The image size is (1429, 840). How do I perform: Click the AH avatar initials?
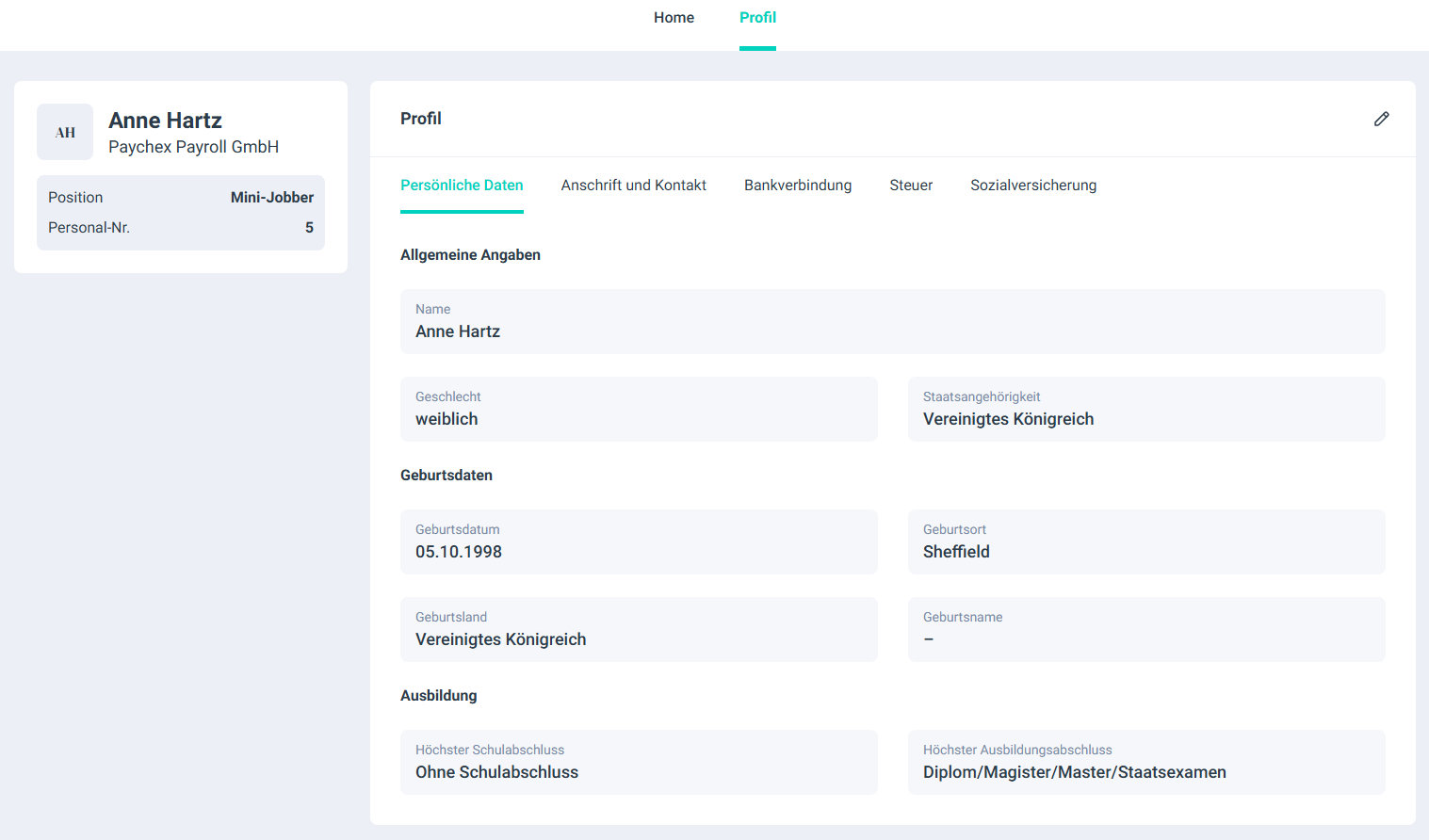click(x=65, y=132)
